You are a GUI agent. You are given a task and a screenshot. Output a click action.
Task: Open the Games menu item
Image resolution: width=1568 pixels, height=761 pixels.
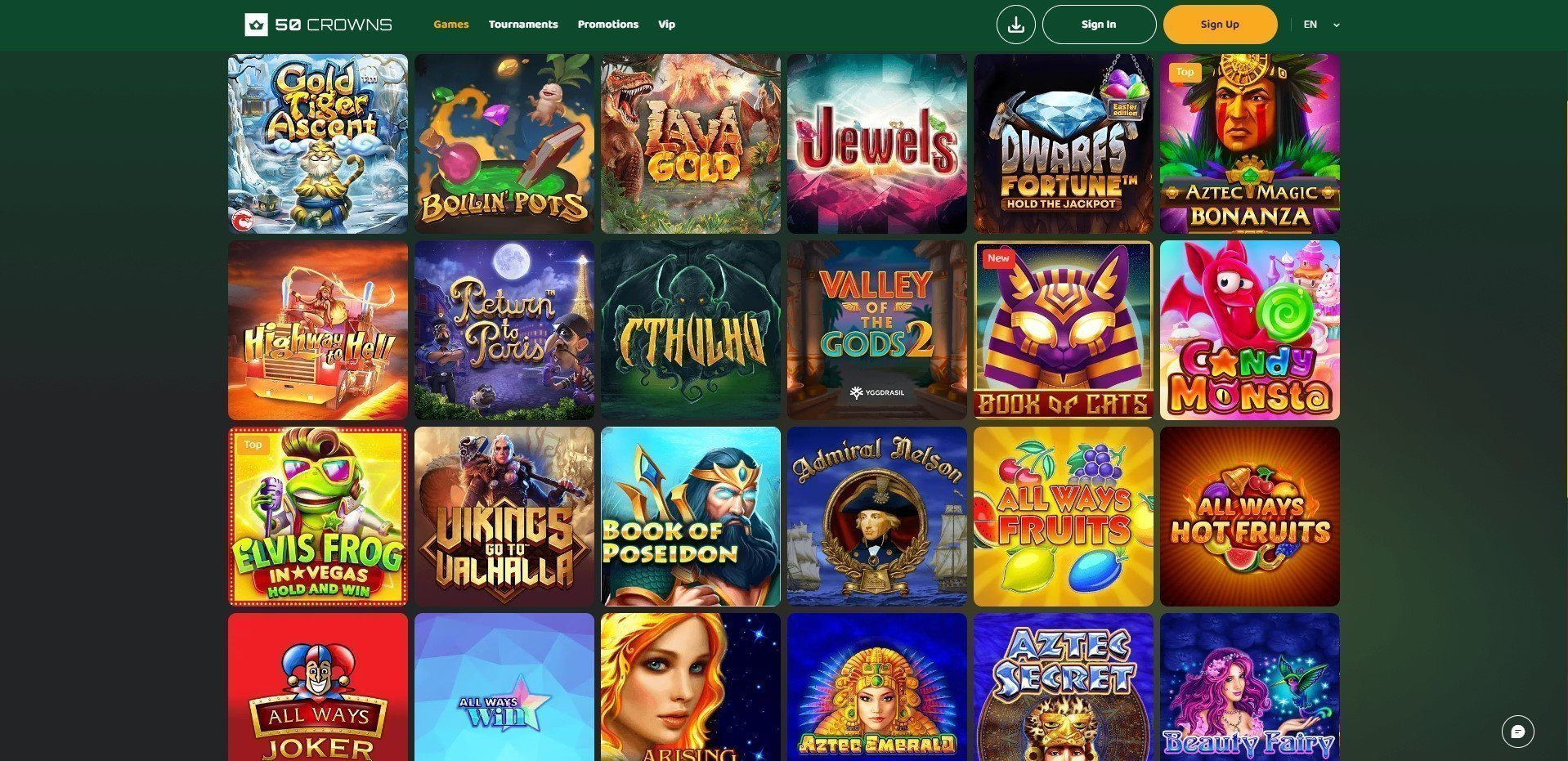click(x=451, y=25)
